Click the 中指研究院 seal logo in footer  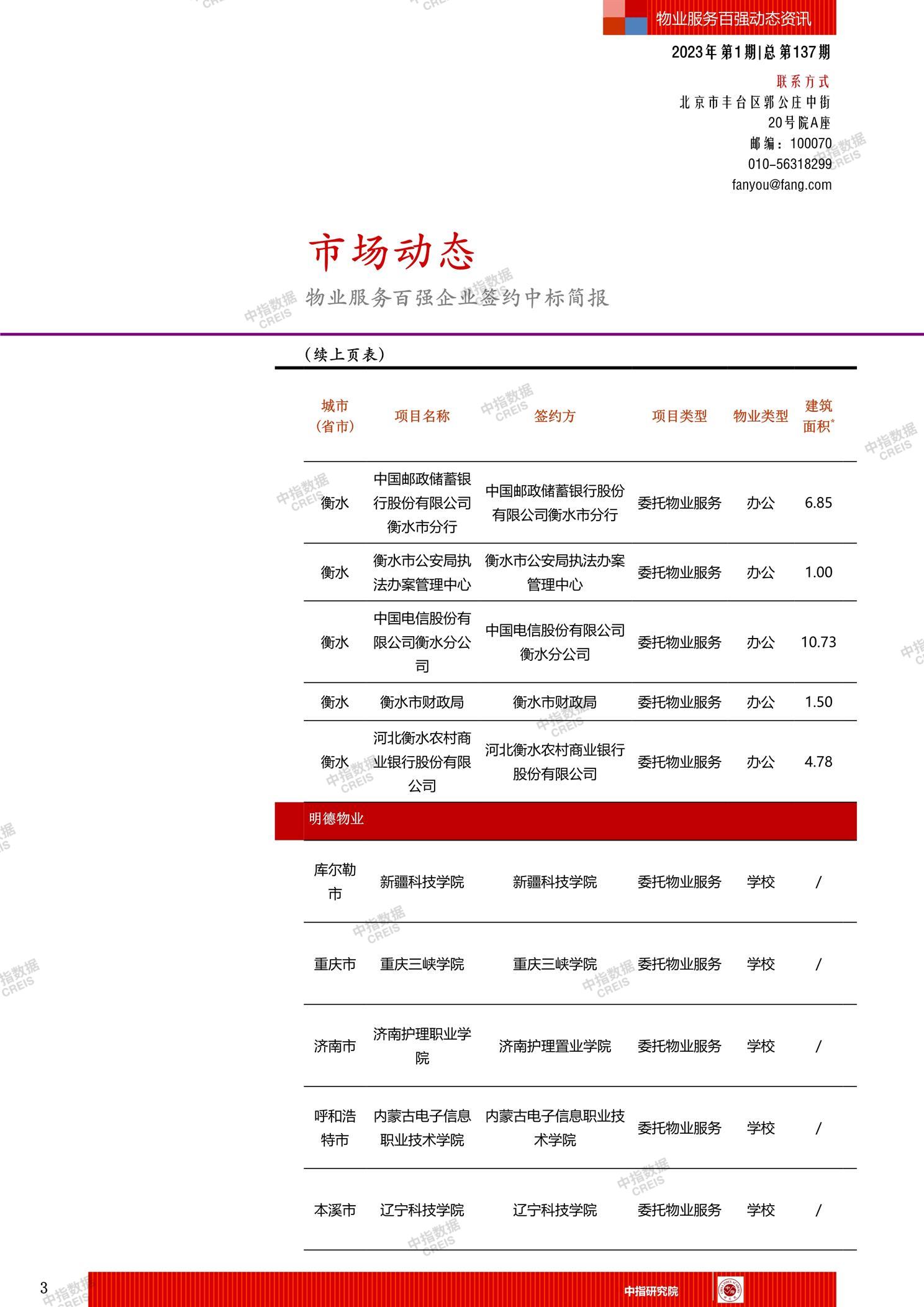pyautogui.click(x=730, y=1290)
